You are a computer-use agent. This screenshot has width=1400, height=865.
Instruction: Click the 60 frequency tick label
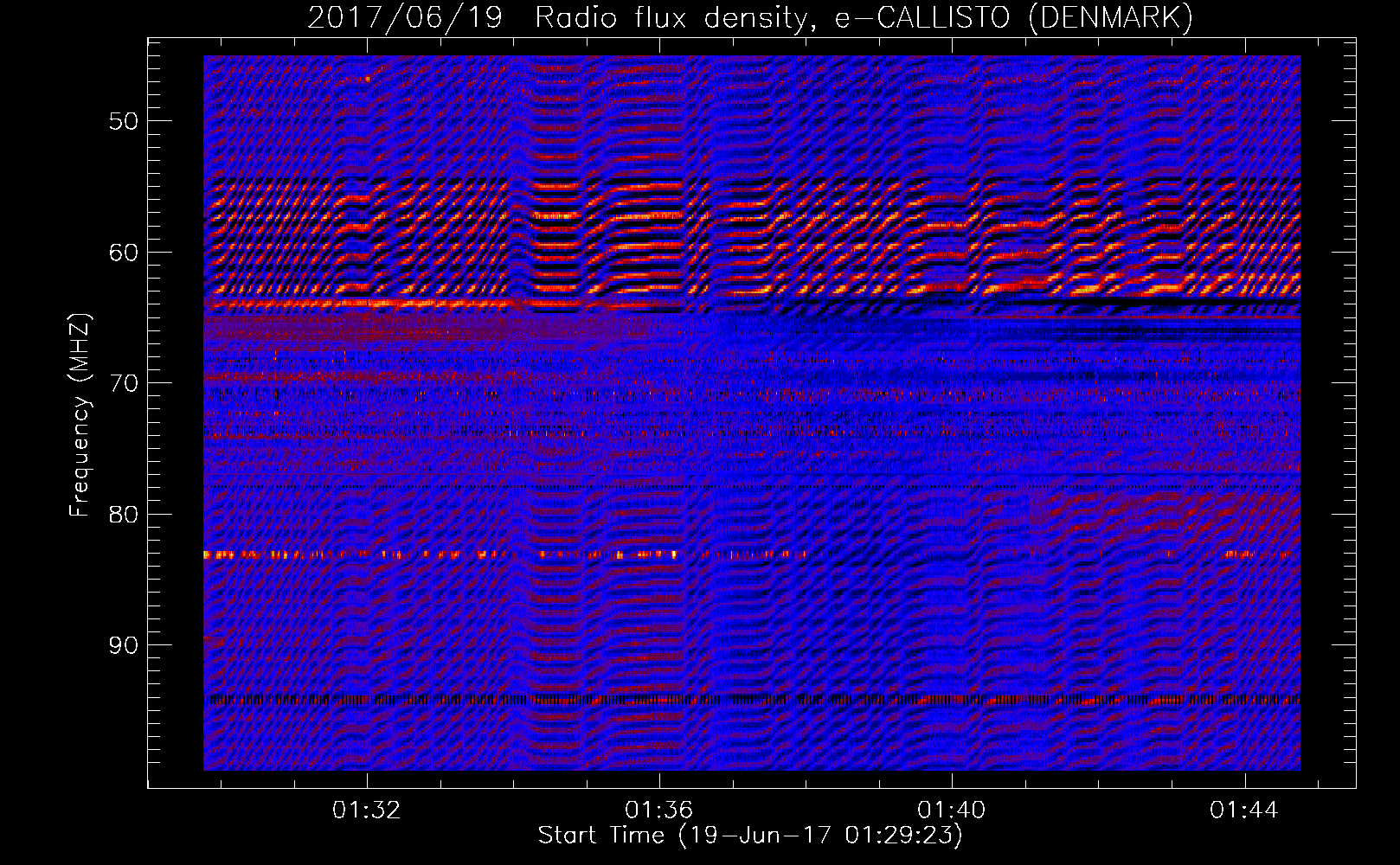click(123, 253)
